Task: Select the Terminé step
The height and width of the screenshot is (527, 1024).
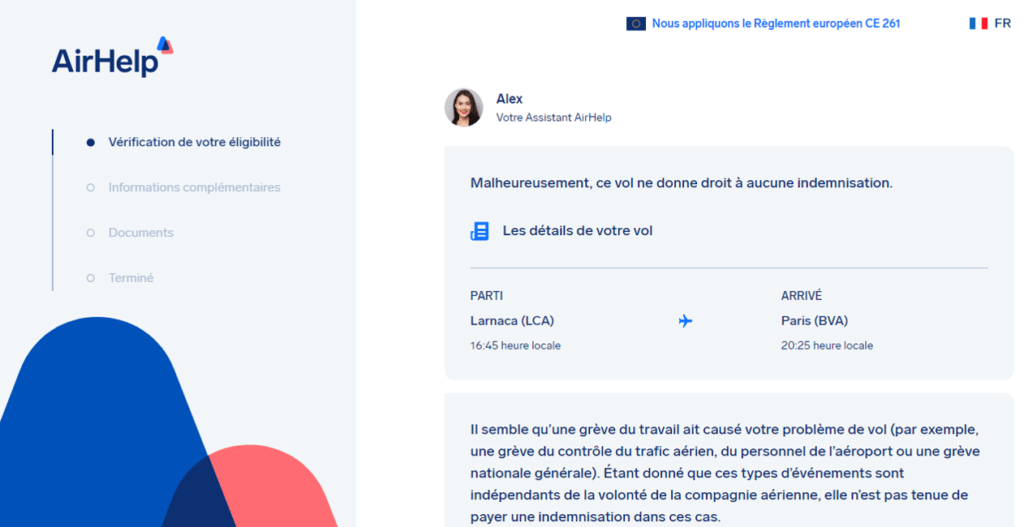Action: click(131, 278)
